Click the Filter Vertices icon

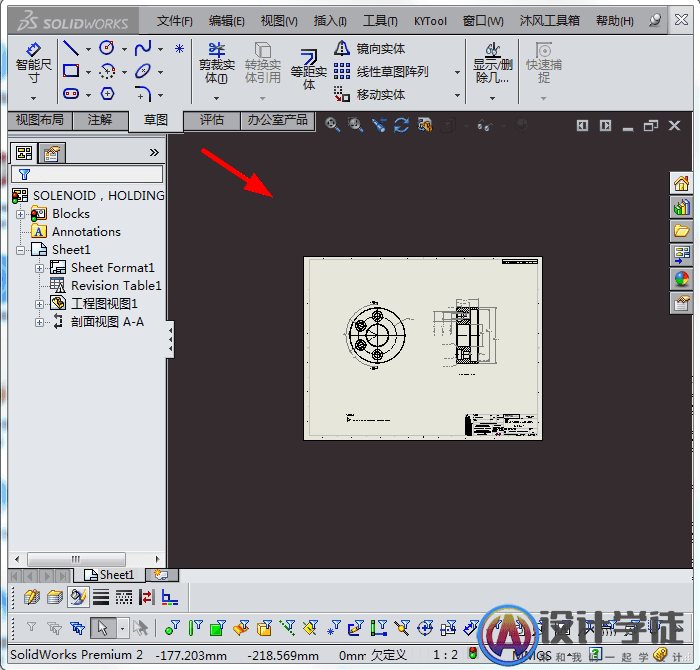tap(172, 628)
